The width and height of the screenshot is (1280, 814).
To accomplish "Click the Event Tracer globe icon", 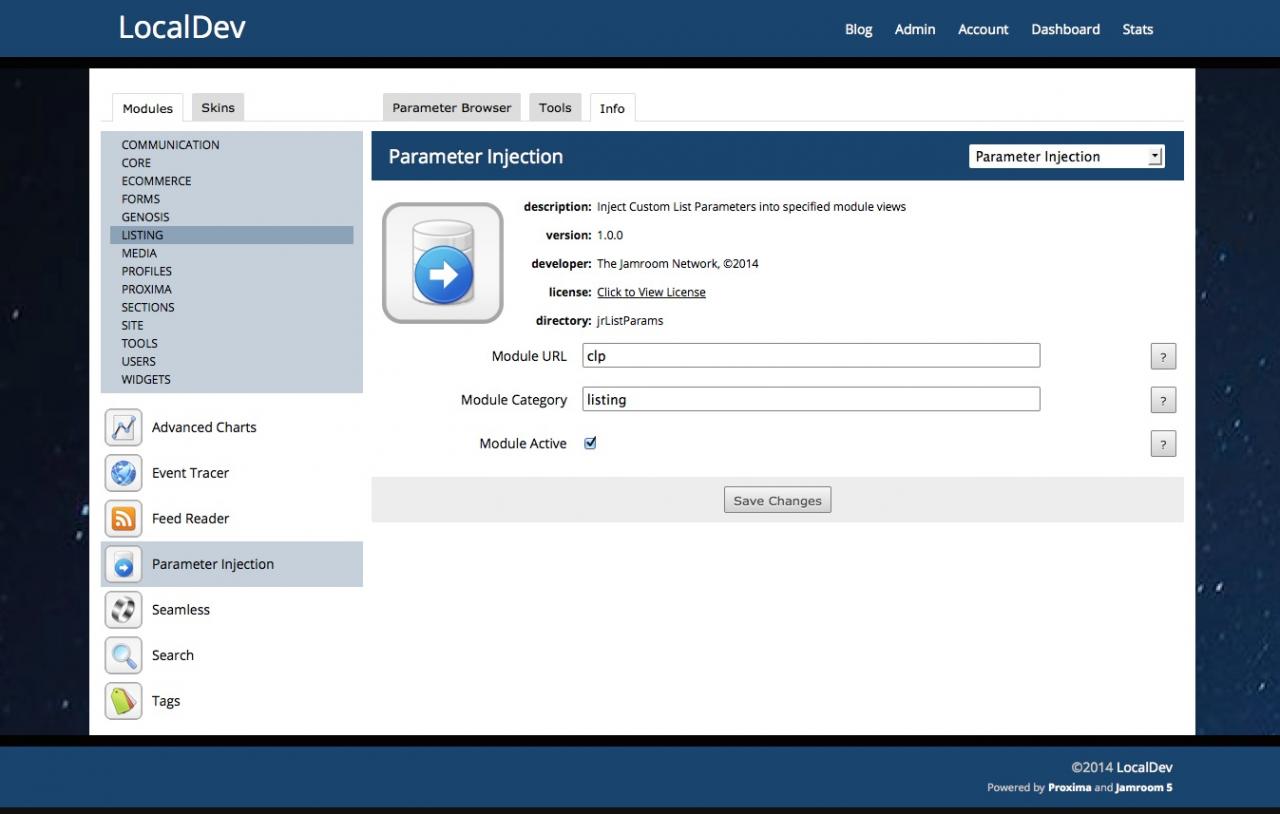I will [x=123, y=473].
